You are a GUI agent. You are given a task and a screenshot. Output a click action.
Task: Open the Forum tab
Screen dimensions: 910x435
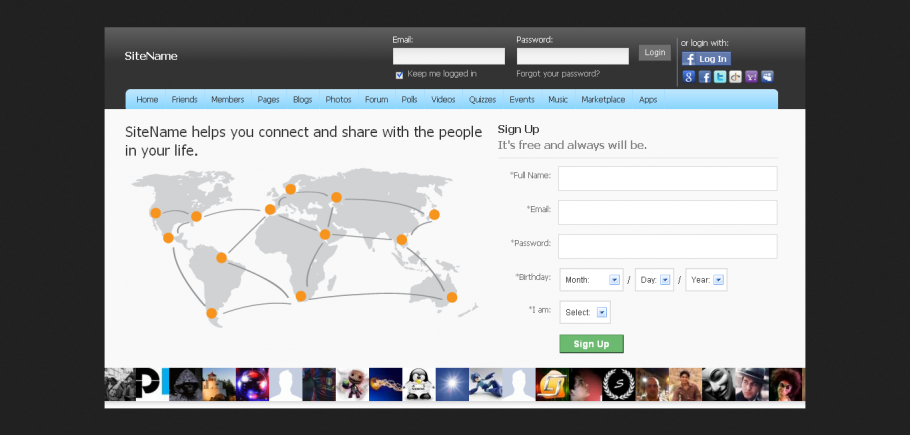[x=377, y=100]
